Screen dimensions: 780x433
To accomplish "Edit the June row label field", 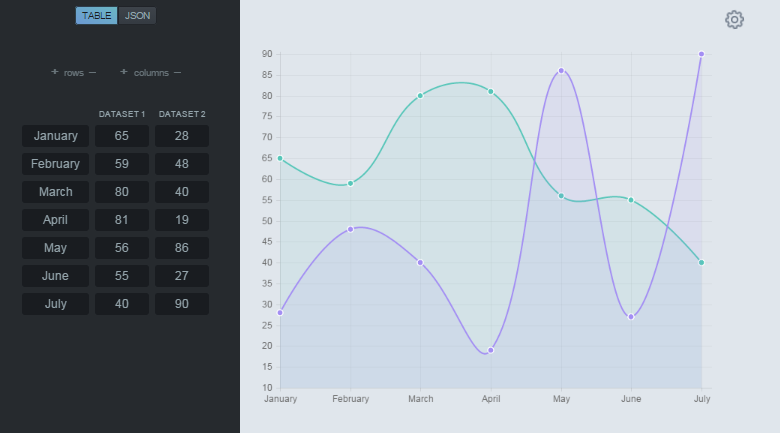I will coord(56,276).
